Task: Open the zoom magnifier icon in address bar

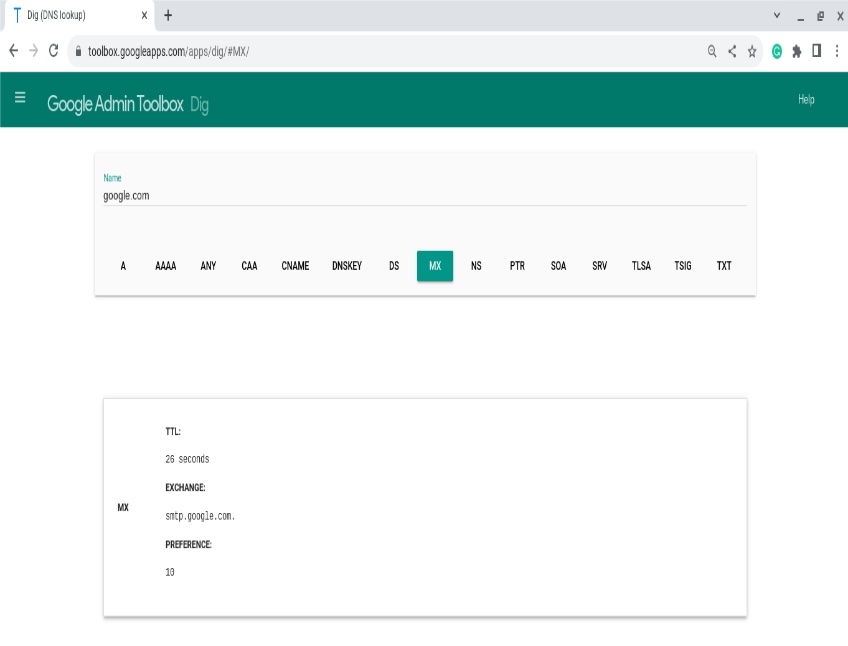Action: [712, 51]
